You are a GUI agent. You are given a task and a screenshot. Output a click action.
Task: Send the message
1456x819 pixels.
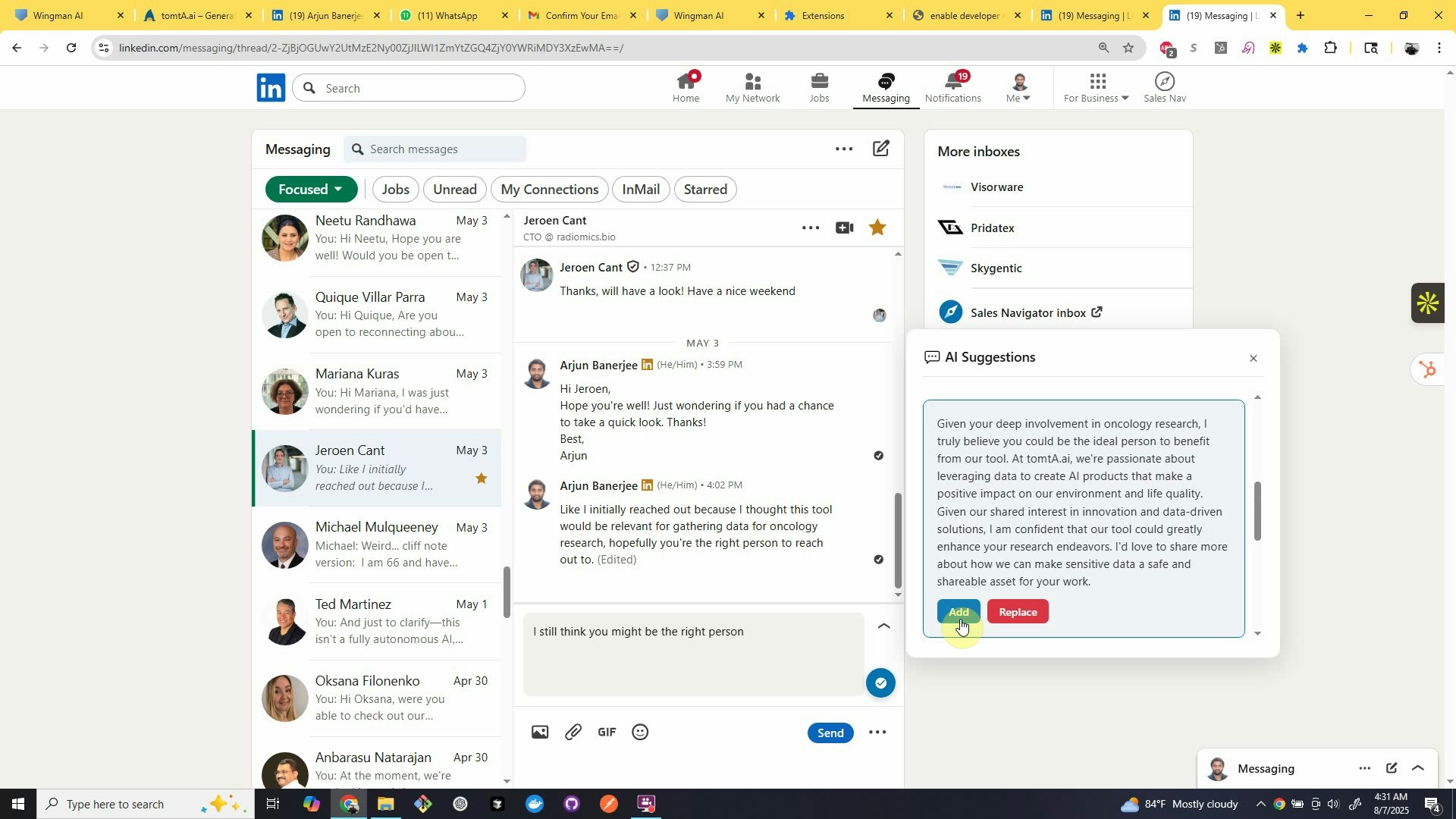830,733
